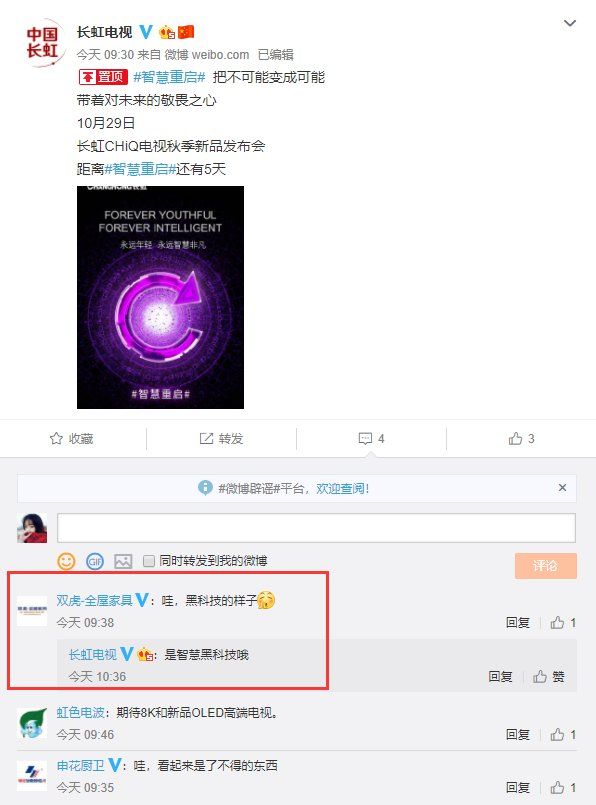This screenshot has height=805, width=596.
Task: Open the 申花厨卫 user profile
Action: tap(81, 765)
